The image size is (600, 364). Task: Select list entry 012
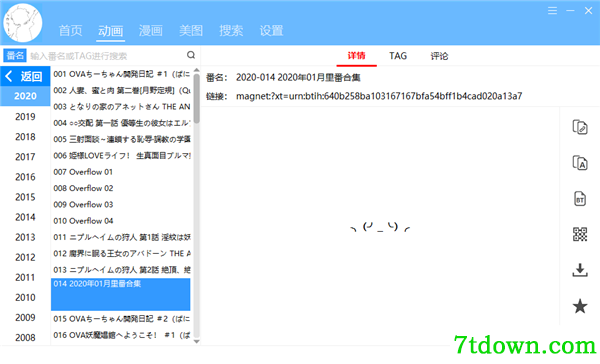click(x=121, y=253)
